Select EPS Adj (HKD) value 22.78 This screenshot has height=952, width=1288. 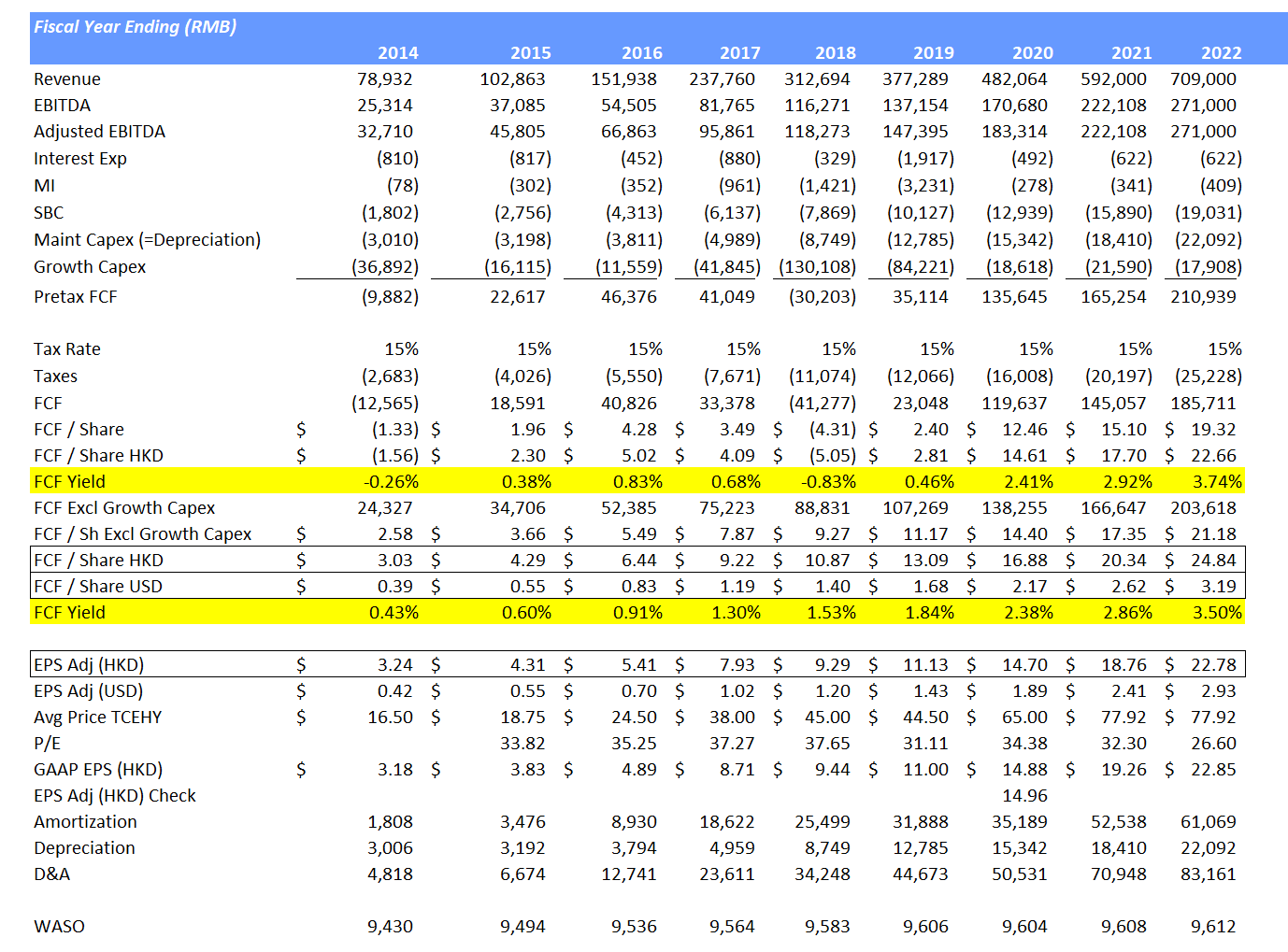click(1213, 665)
